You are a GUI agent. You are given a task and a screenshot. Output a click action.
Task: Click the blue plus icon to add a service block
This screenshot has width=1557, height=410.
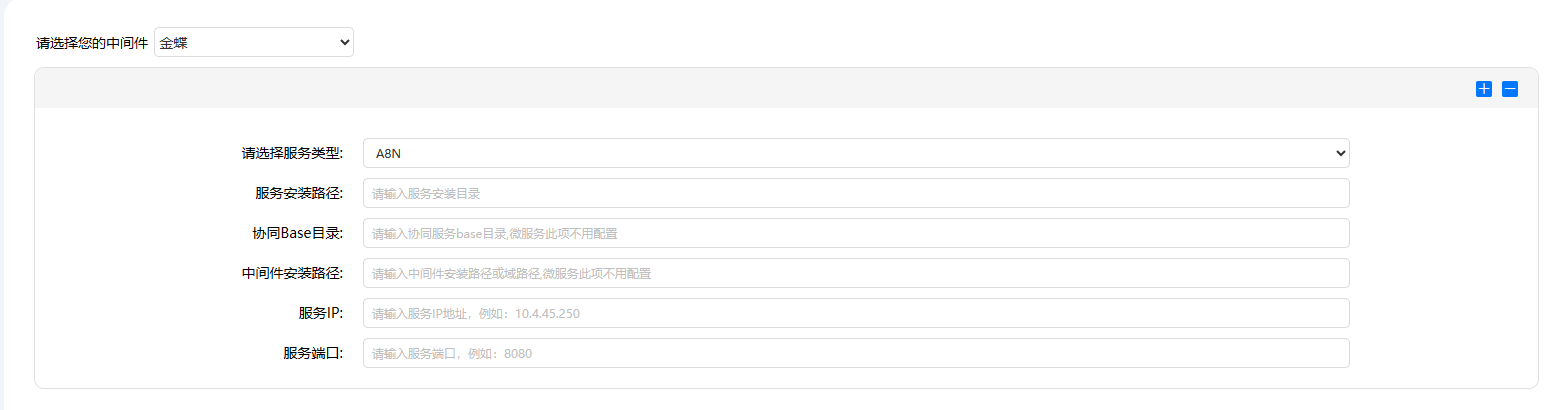pos(1483,89)
